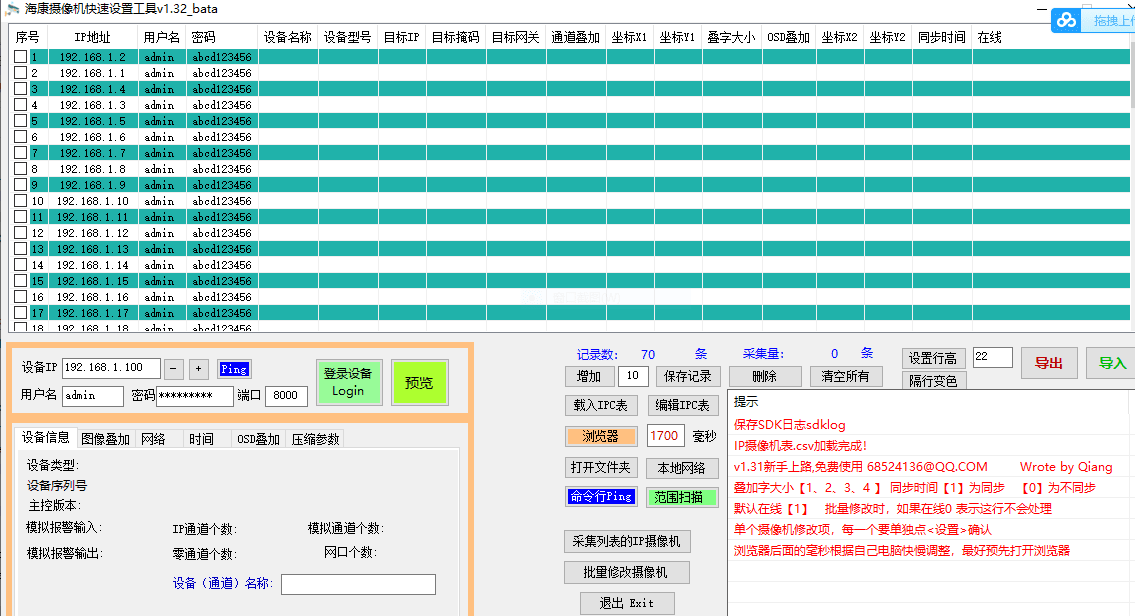1135x616 pixels.
Task: Click the 同步时间 column header
Action: pos(942,37)
